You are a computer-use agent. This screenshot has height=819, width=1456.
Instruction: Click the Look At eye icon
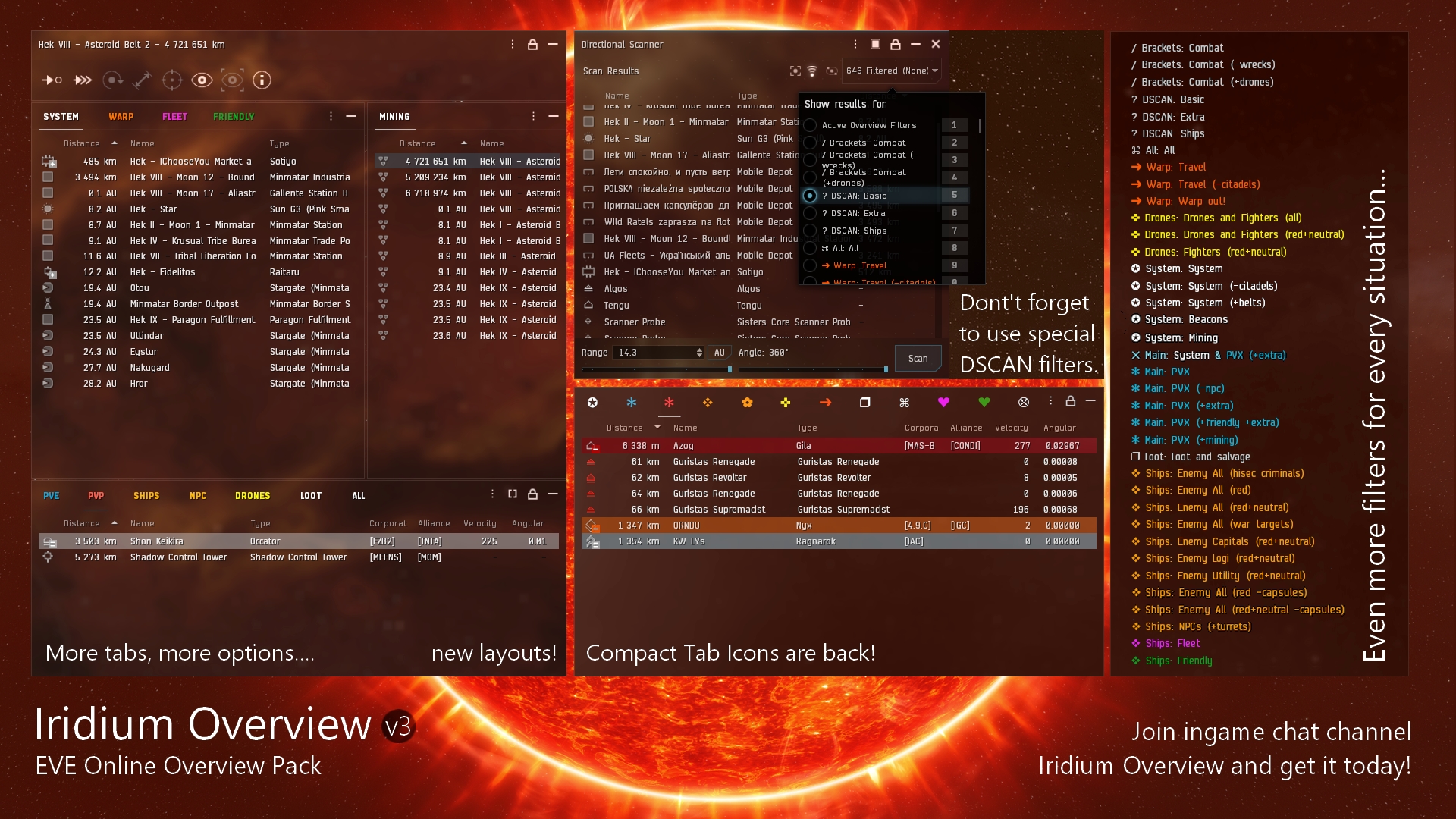[202, 80]
